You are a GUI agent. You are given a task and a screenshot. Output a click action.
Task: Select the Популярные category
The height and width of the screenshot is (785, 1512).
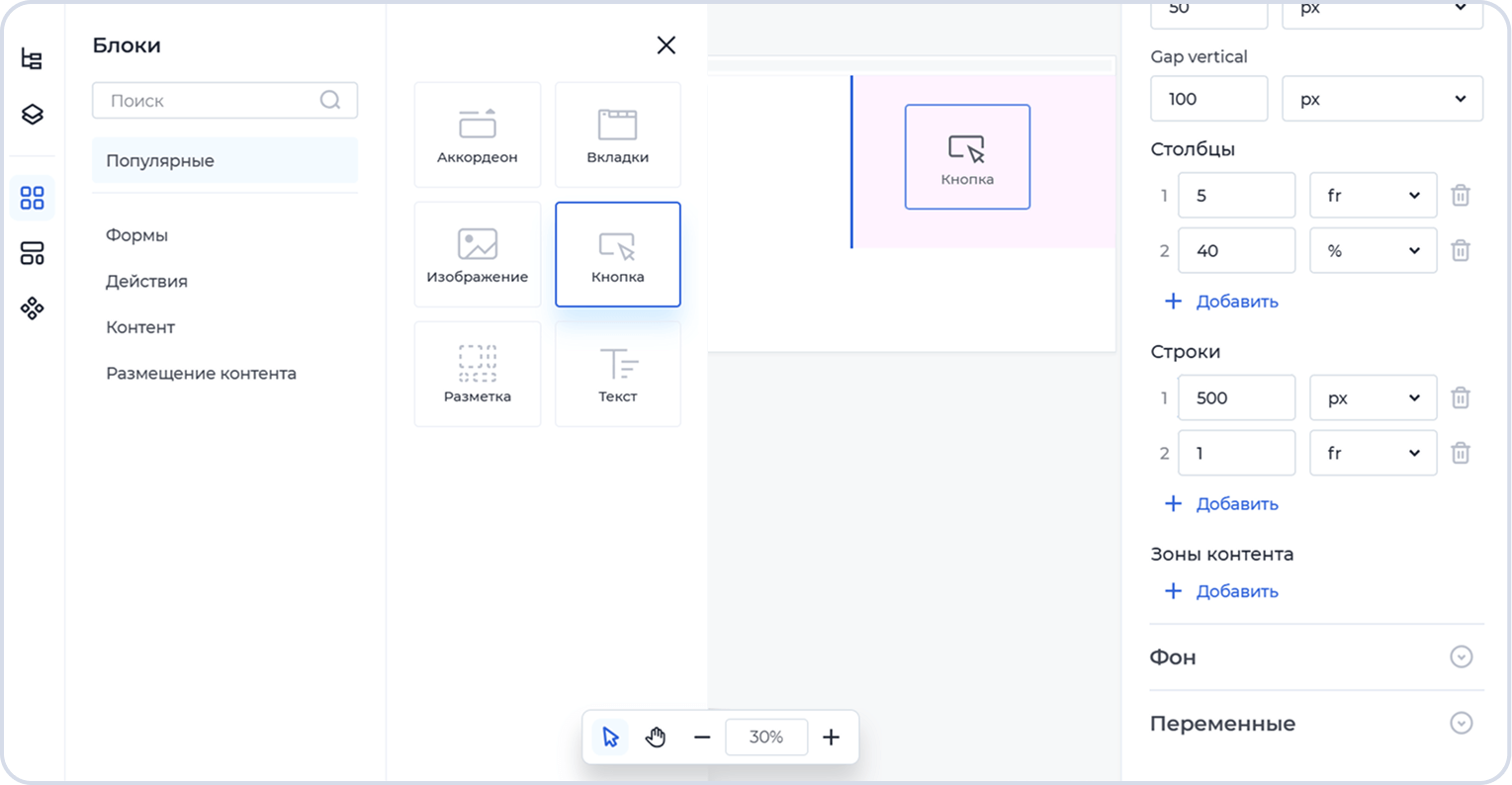224,160
